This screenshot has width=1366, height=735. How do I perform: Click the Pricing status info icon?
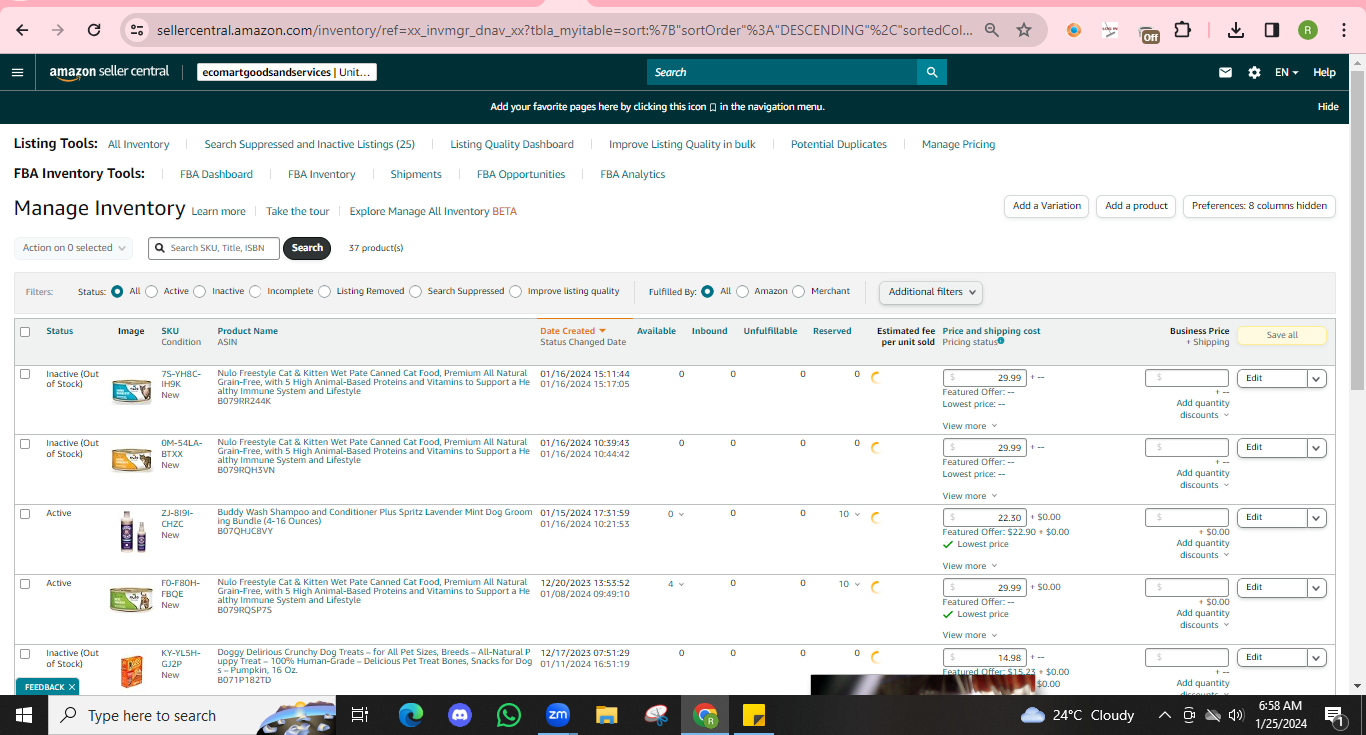1000,341
